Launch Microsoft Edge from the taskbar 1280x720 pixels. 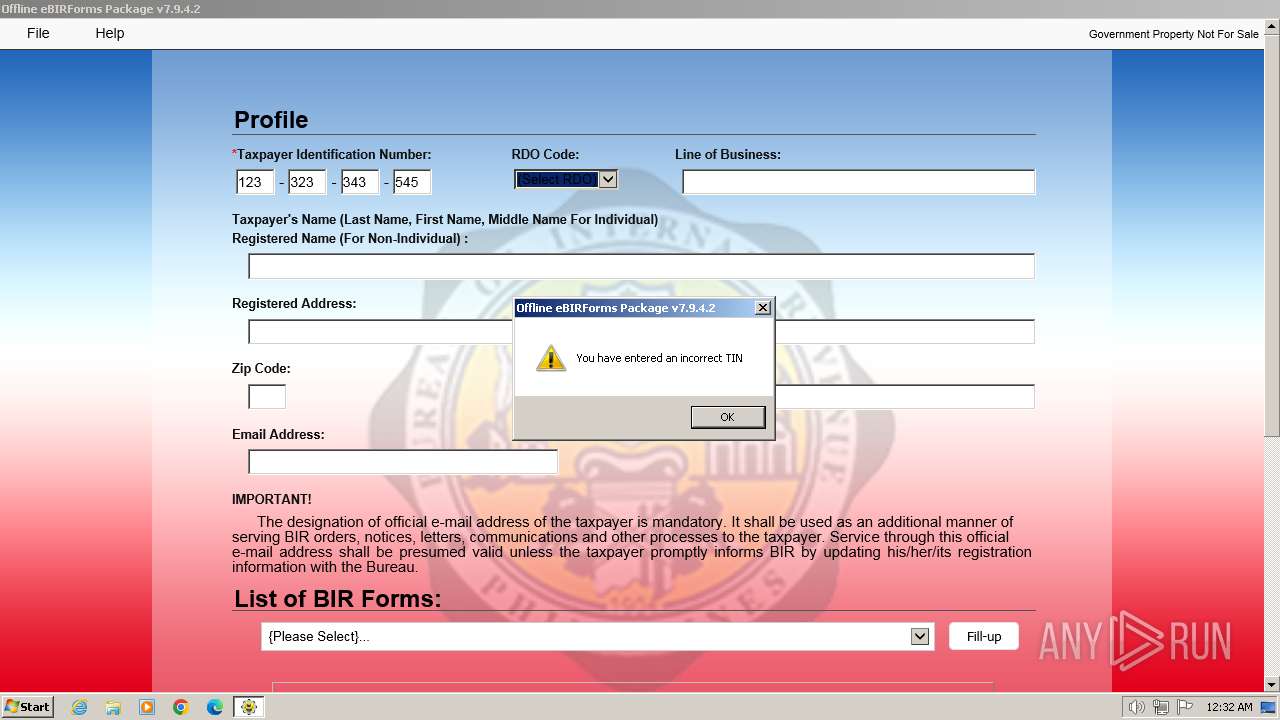(x=215, y=707)
